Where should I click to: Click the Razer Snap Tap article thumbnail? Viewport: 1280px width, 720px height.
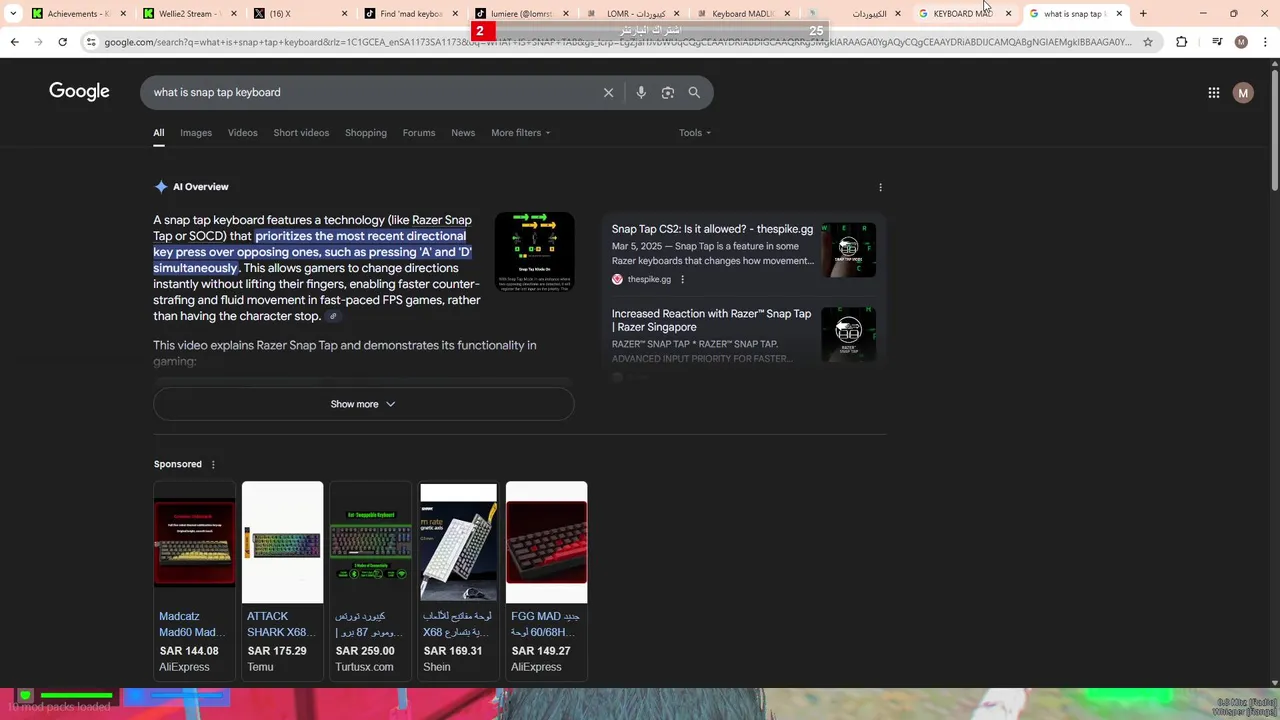pyautogui.click(x=848, y=334)
